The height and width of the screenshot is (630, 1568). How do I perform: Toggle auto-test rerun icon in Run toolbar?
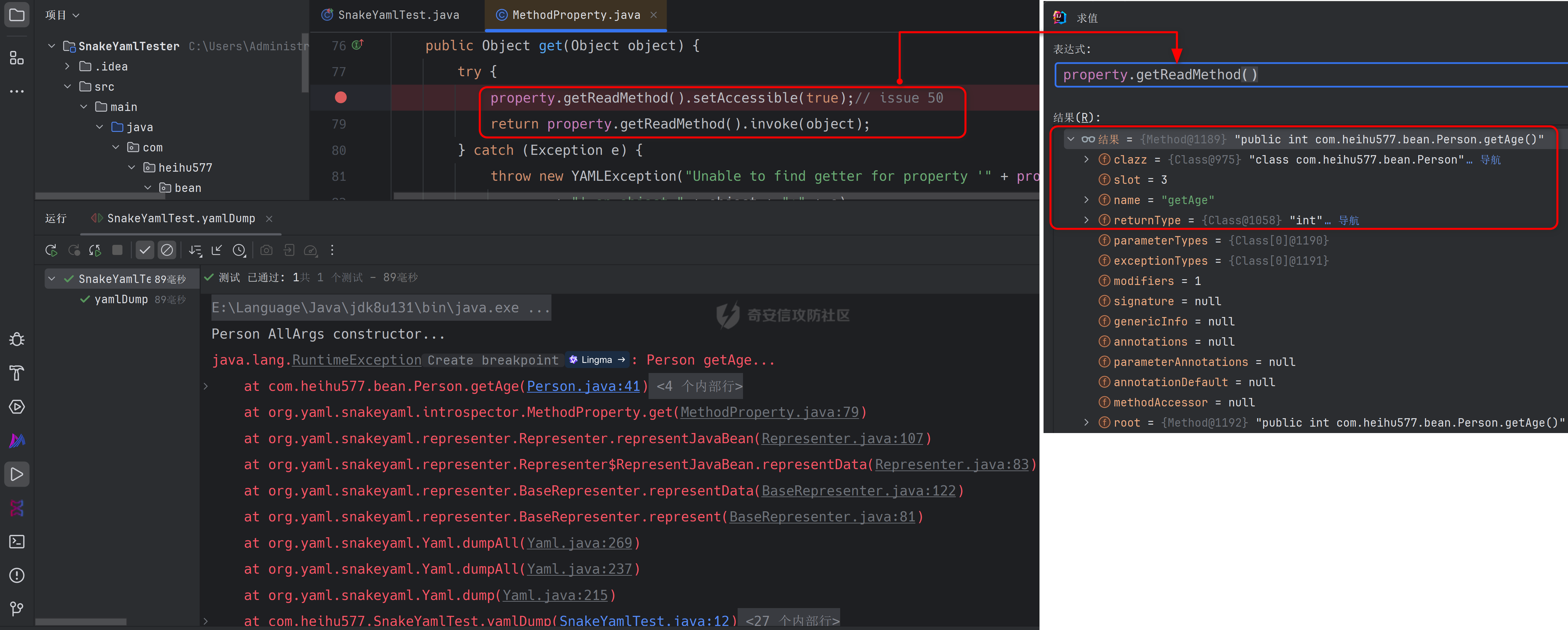pyautogui.click(x=95, y=250)
